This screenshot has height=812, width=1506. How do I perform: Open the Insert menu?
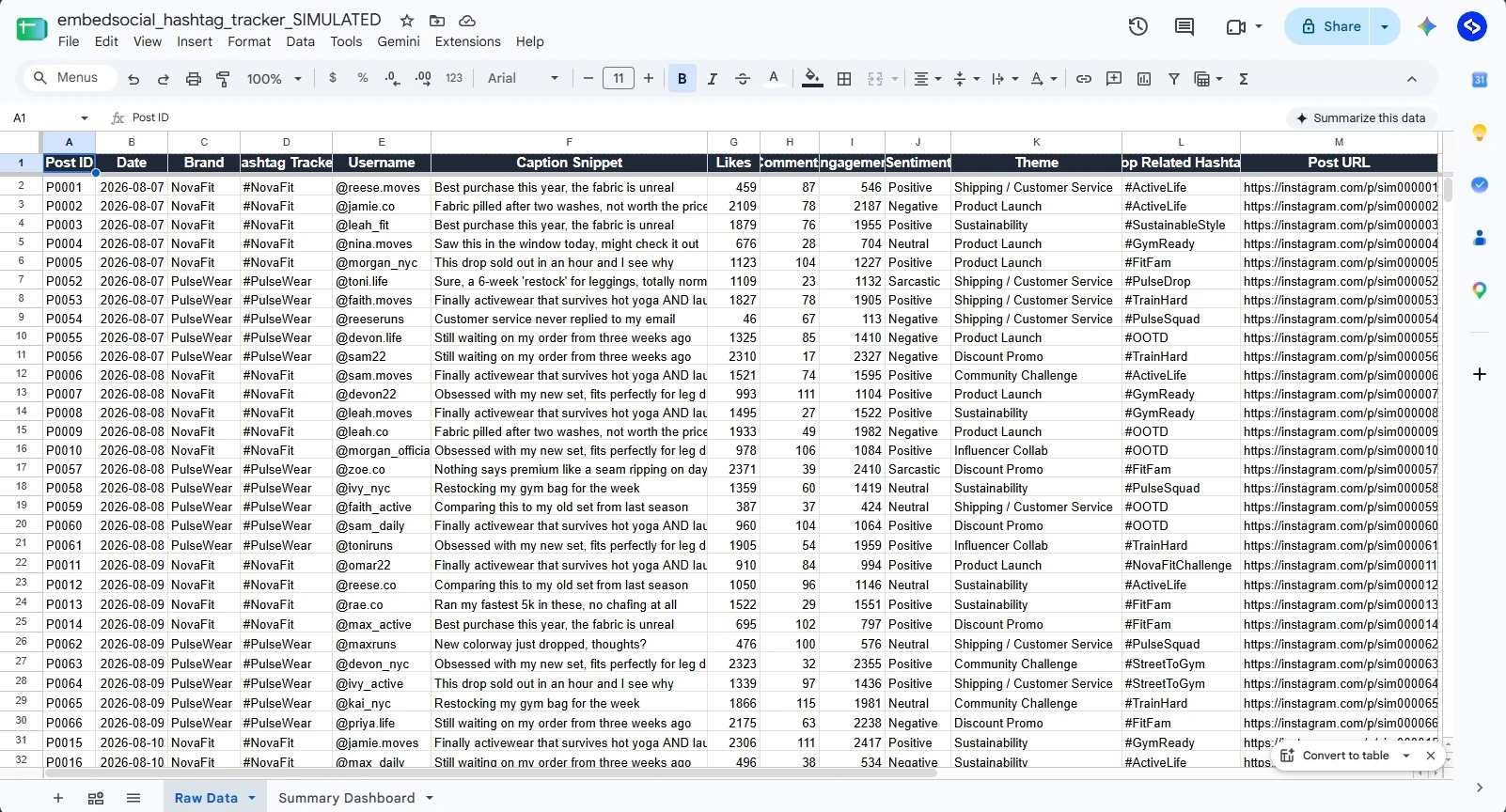point(195,41)
